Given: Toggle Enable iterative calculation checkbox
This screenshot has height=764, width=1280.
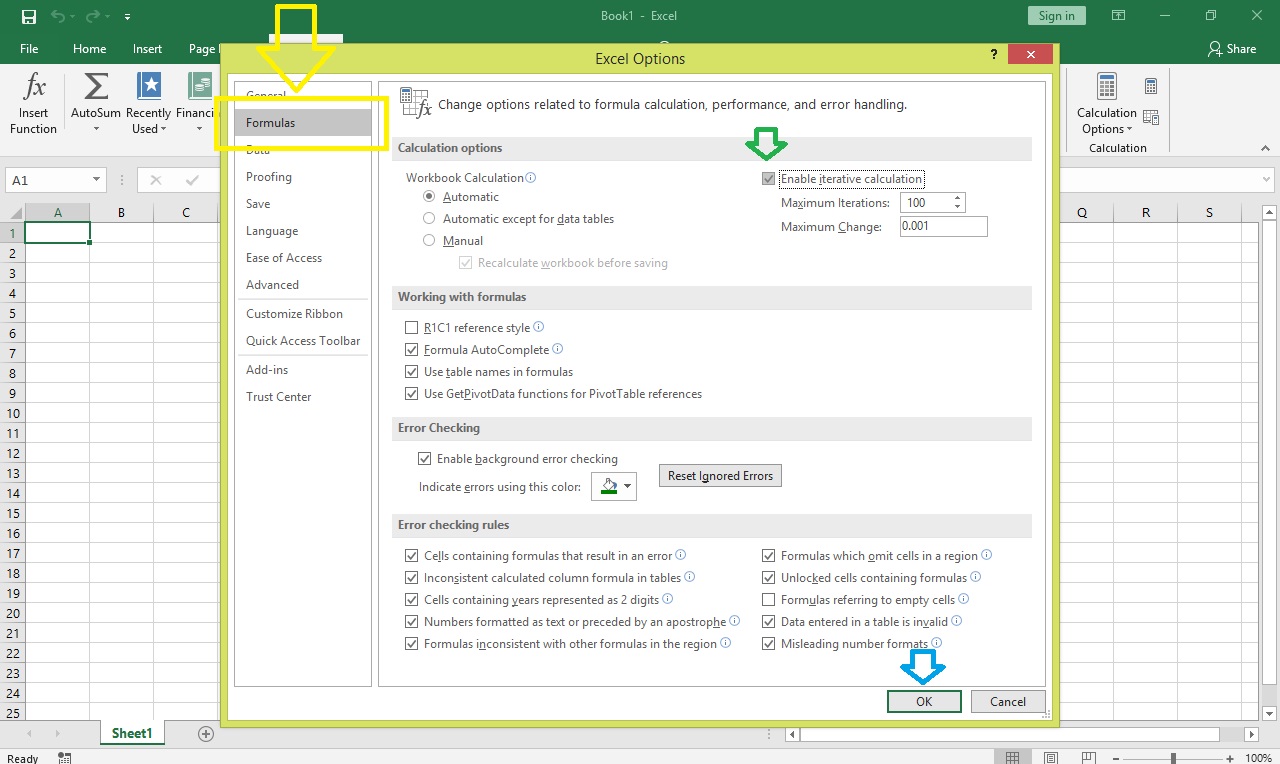Looking at the screenshot, I should pos(768,179).
